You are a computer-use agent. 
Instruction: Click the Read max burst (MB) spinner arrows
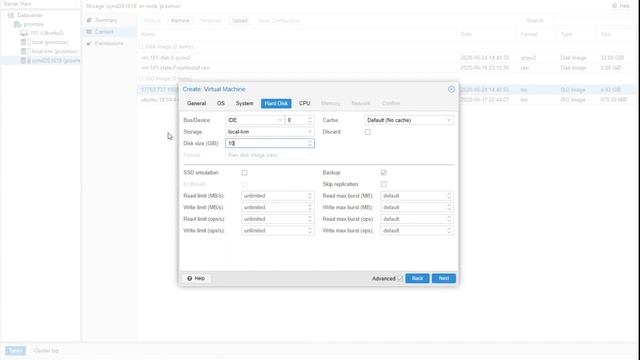449,196
